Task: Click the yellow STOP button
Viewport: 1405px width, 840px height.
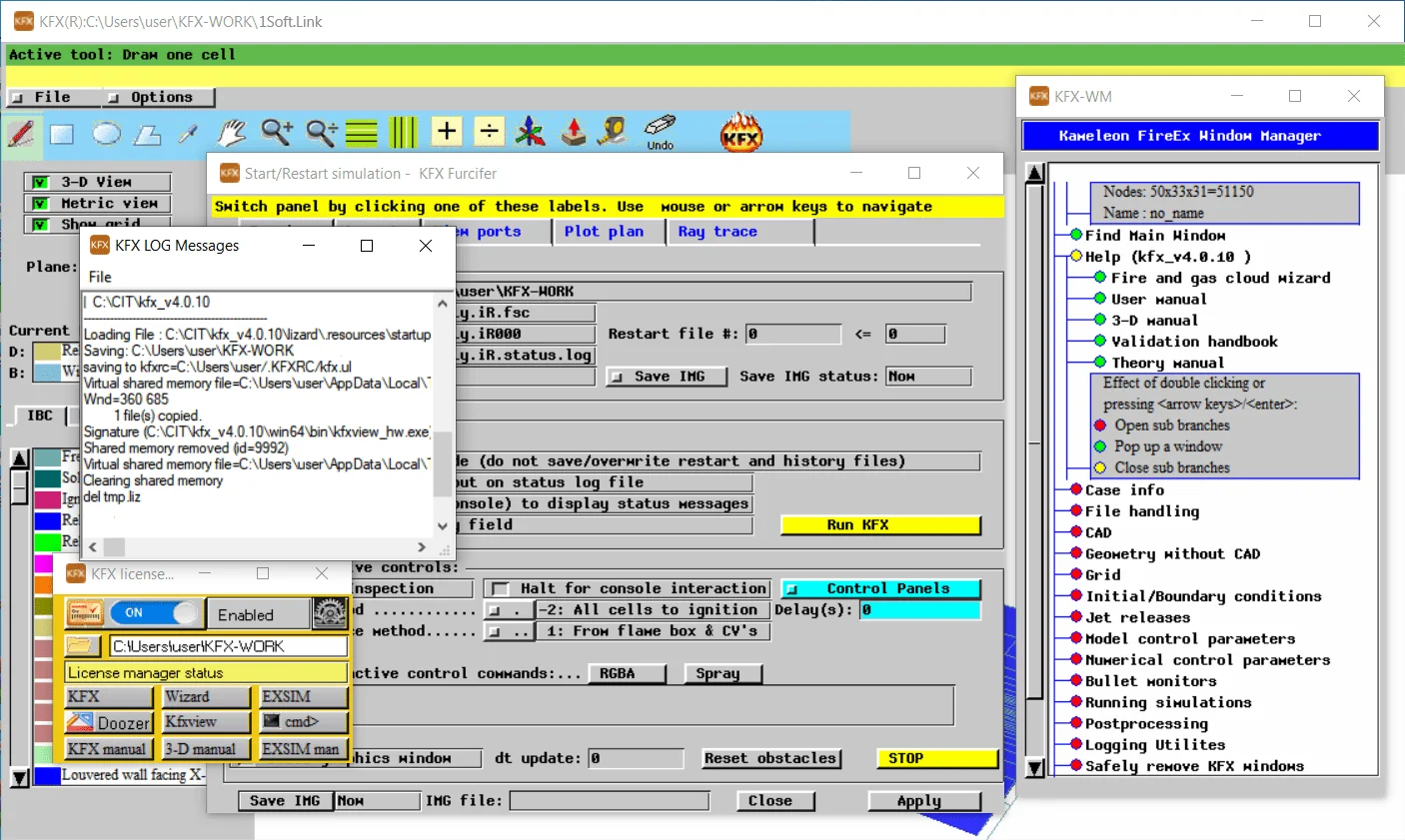Action: [x=937, y=758]
